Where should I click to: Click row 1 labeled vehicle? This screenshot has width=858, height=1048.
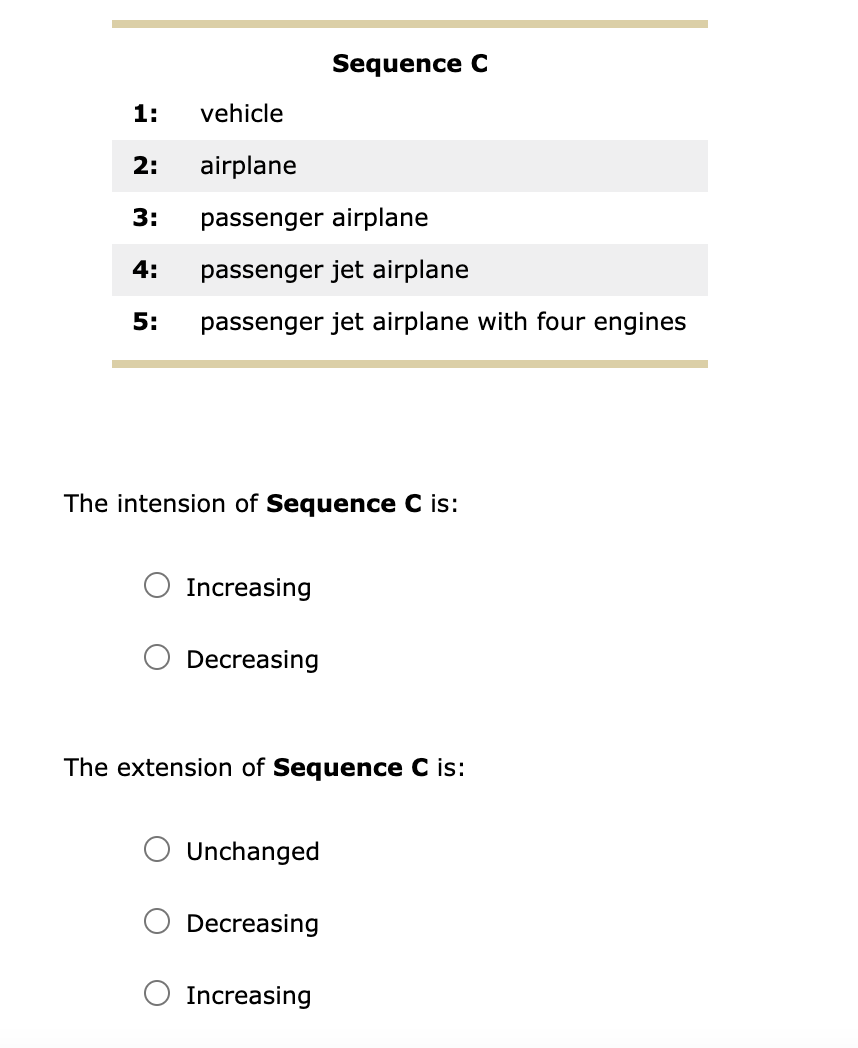coord(241,114)
